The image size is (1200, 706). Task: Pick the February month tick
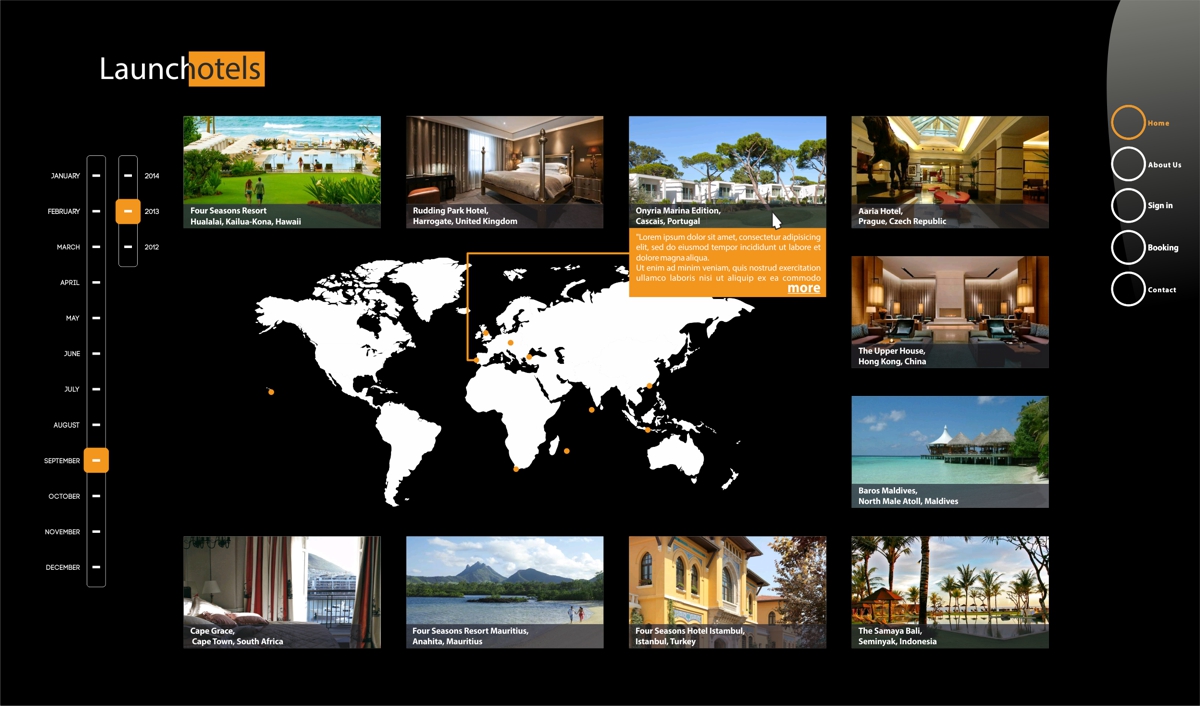pyautogui.click(x=96, y=211)
